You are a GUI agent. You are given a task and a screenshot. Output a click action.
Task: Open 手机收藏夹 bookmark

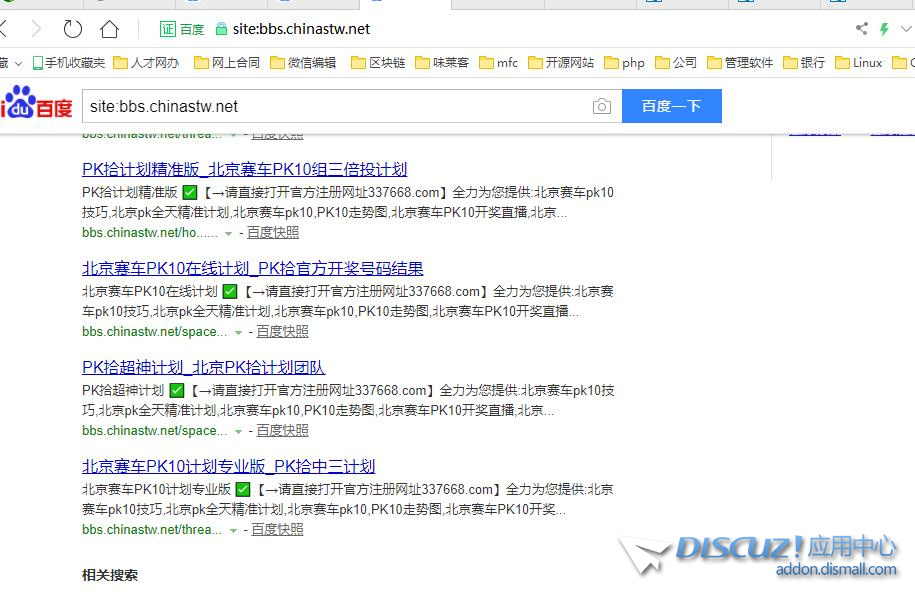pos(69,62)
